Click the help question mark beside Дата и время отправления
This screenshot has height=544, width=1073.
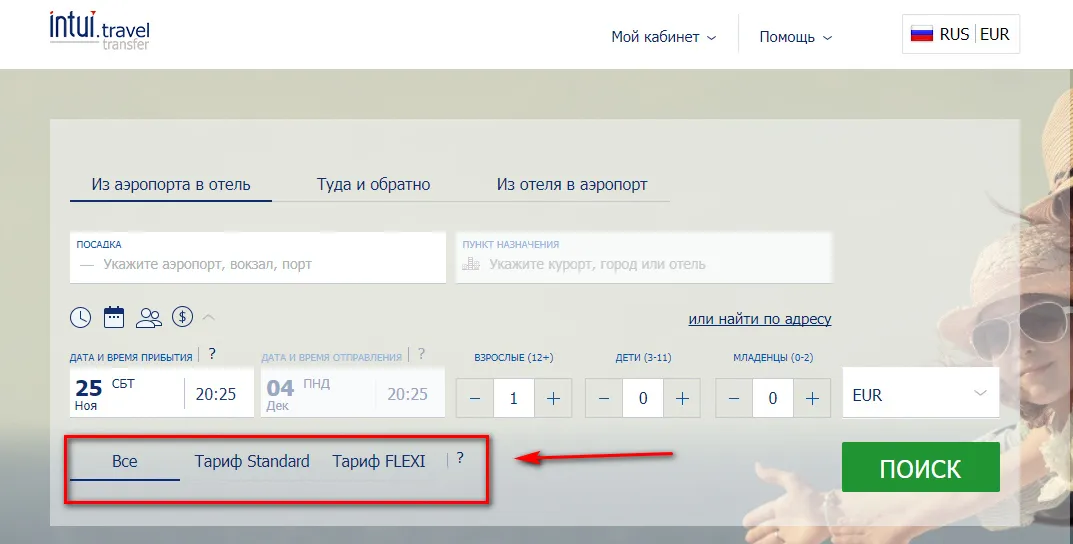pyautogui.click(x=422, y=354)
